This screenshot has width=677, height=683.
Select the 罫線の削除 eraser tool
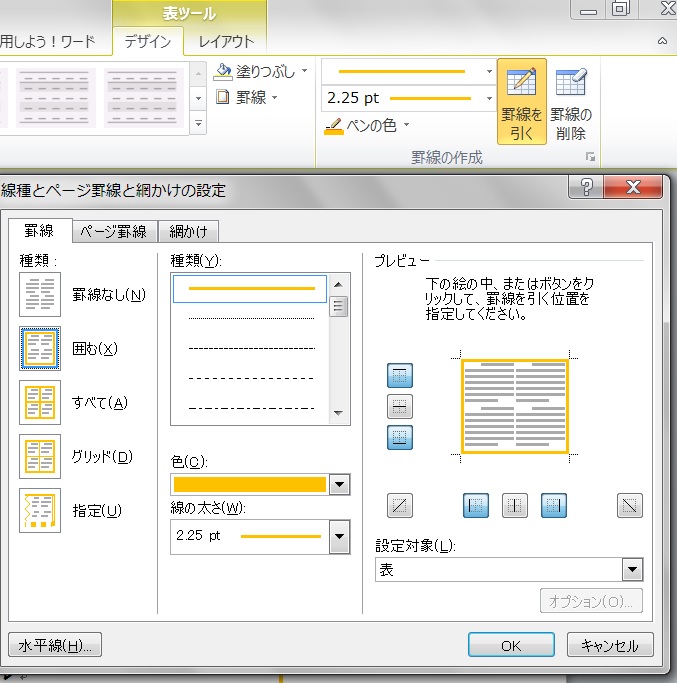coord(571,101)
